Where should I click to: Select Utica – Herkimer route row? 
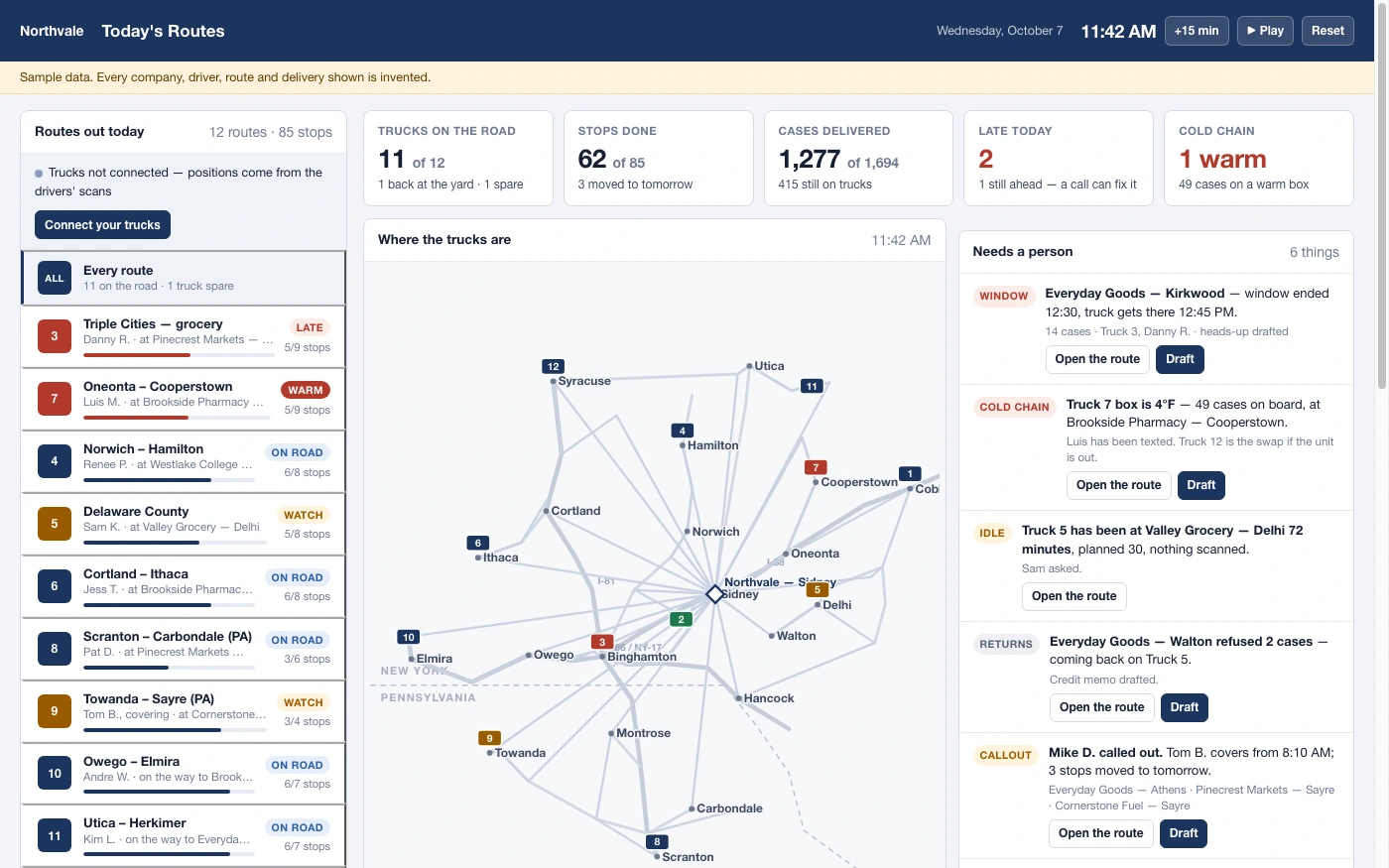tap(184, 835)
